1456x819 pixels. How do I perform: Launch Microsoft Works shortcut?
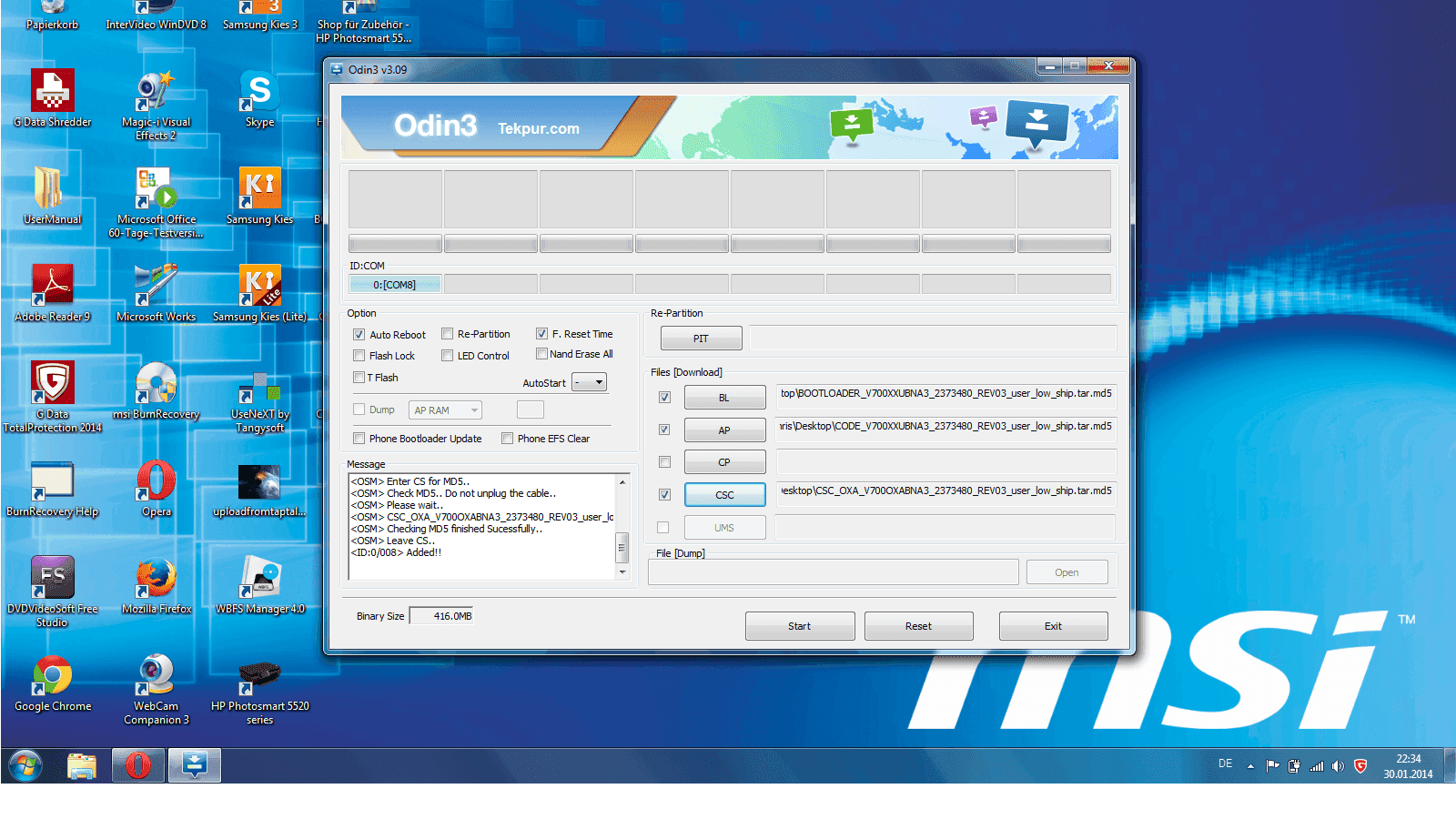click(x=157, y=292)
